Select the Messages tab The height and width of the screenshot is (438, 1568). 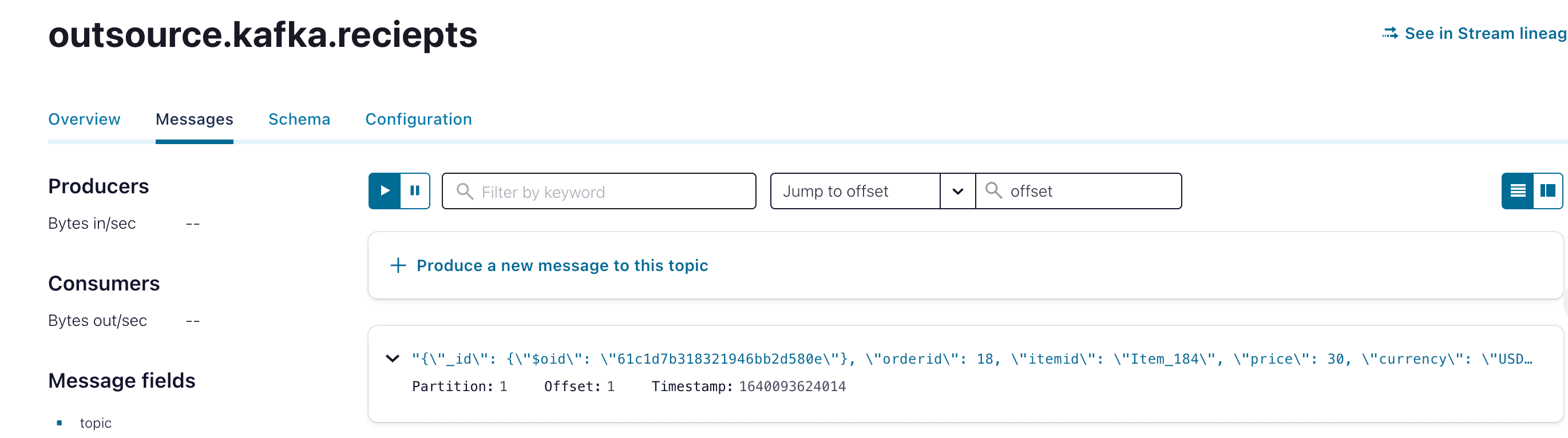pos(194,120)
